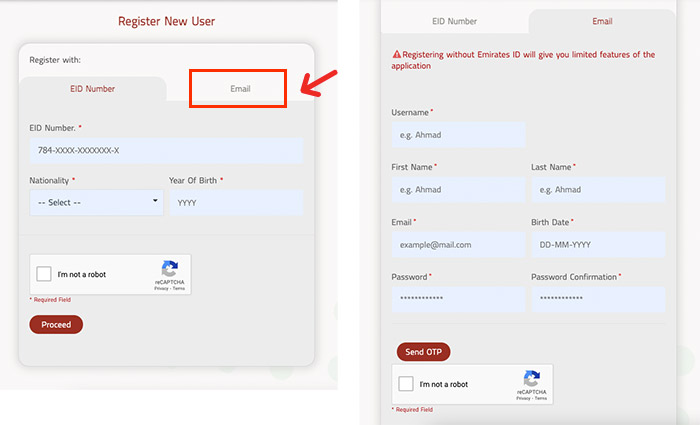Click the Birth Date input field
The image size is (700, 425).
point(598,245)
